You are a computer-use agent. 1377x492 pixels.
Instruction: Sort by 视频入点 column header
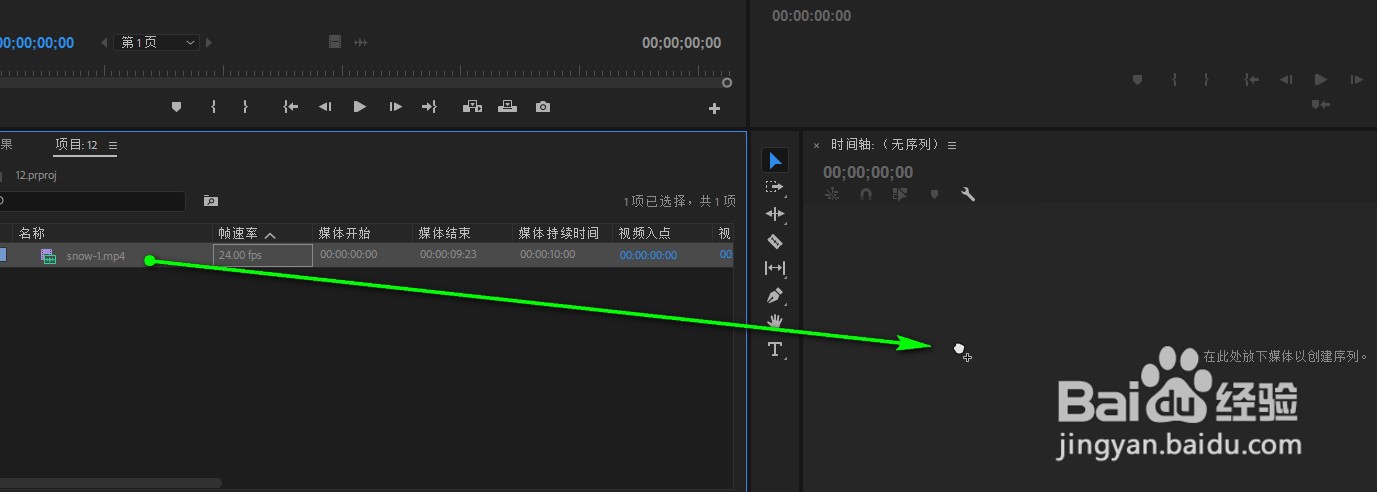pos(644,233)
